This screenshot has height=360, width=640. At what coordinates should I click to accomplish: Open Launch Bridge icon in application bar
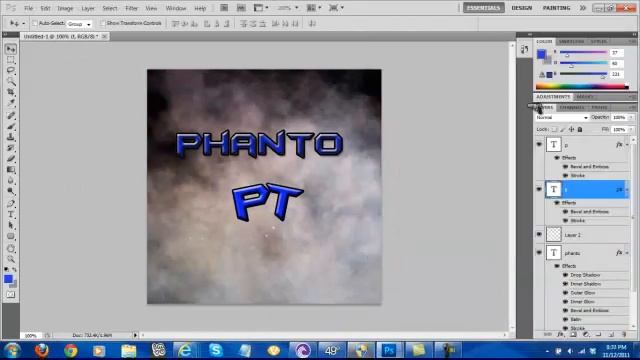(224, 8)
